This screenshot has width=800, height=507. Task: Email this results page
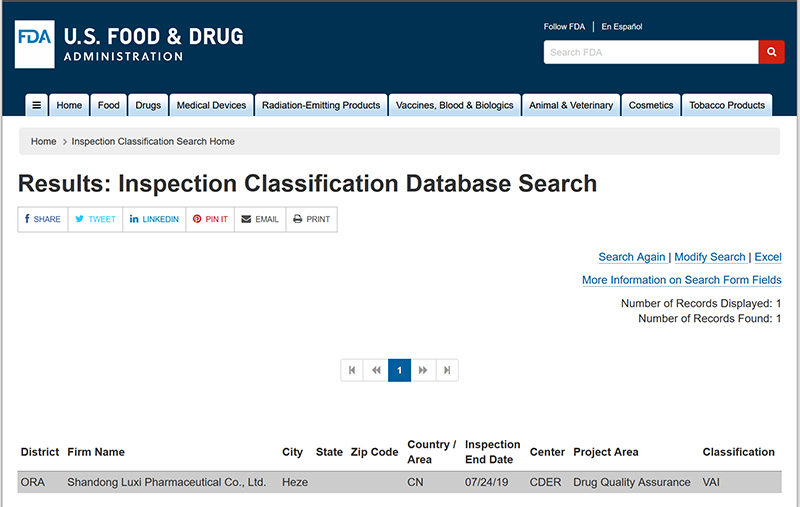(x=260, y=219)
